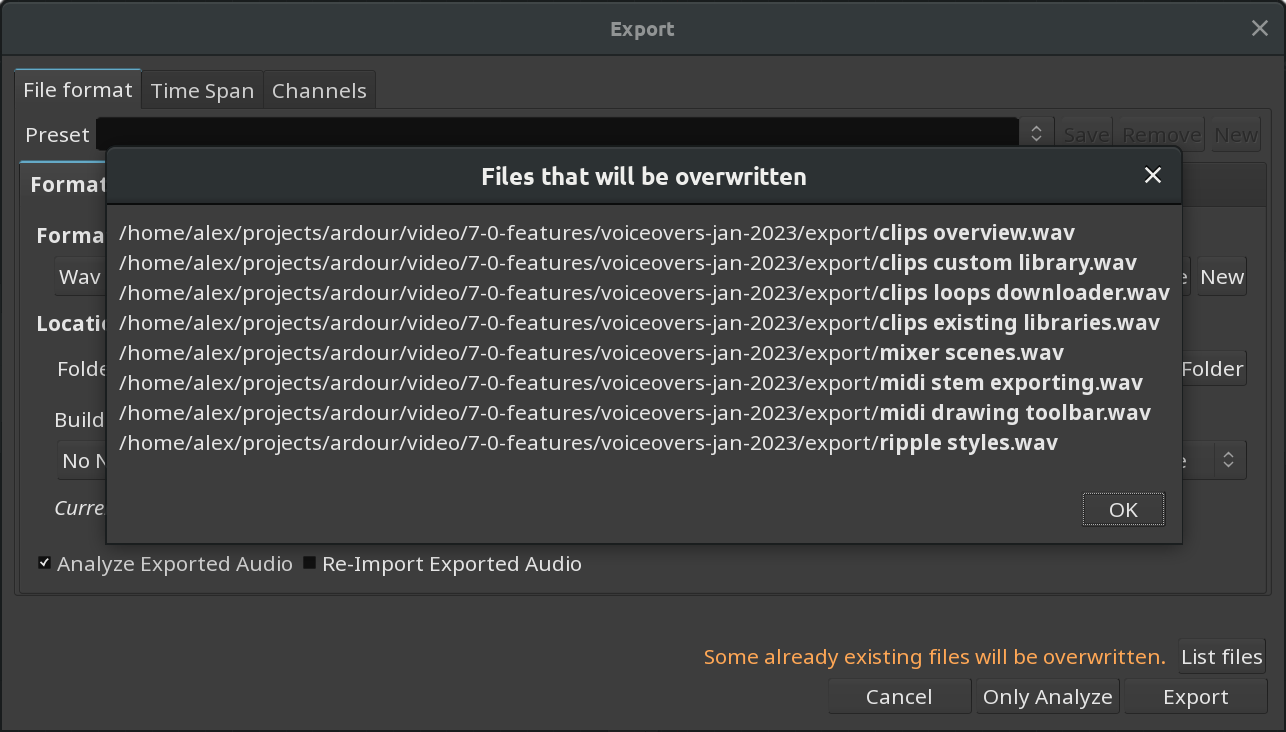Image resolution: width=1286 pixels, height=732 pixels.
Task: Click the 'ripple styles.wav' file path
Action: (x=588, y=443)
